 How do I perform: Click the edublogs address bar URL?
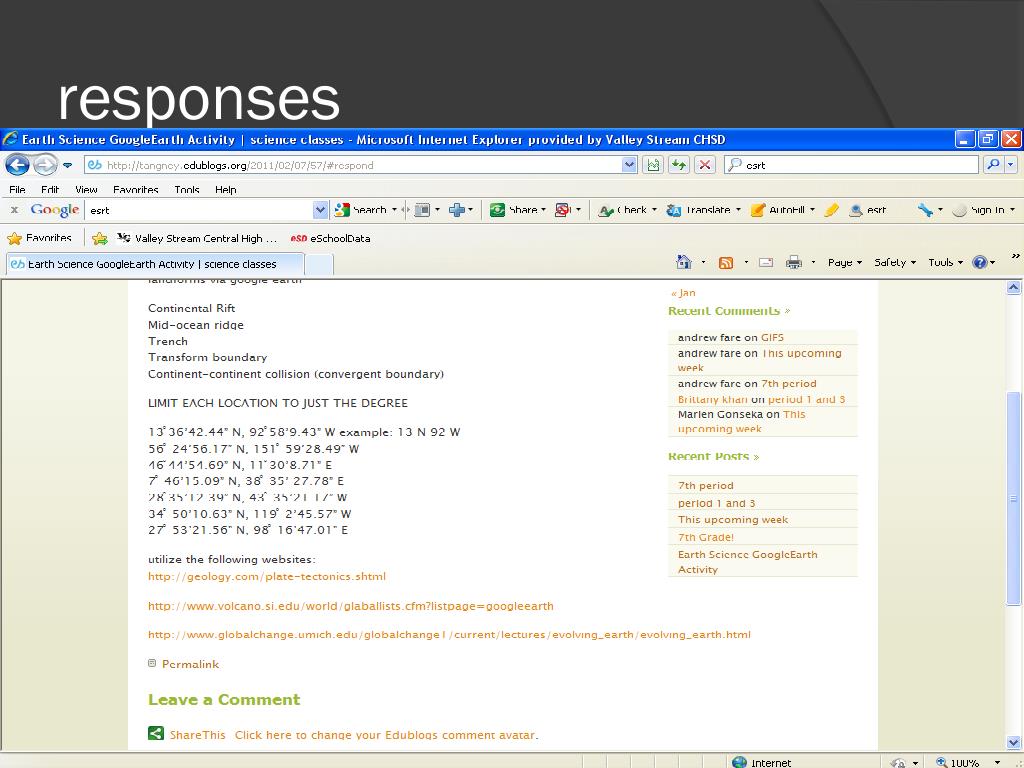tap(240, 165)
